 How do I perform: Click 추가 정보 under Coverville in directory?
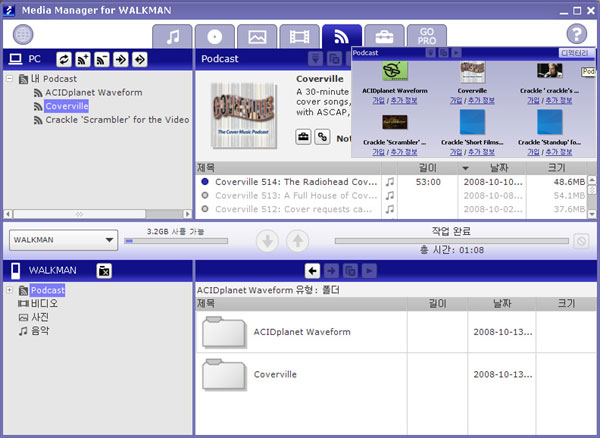(x=481, y=101)
